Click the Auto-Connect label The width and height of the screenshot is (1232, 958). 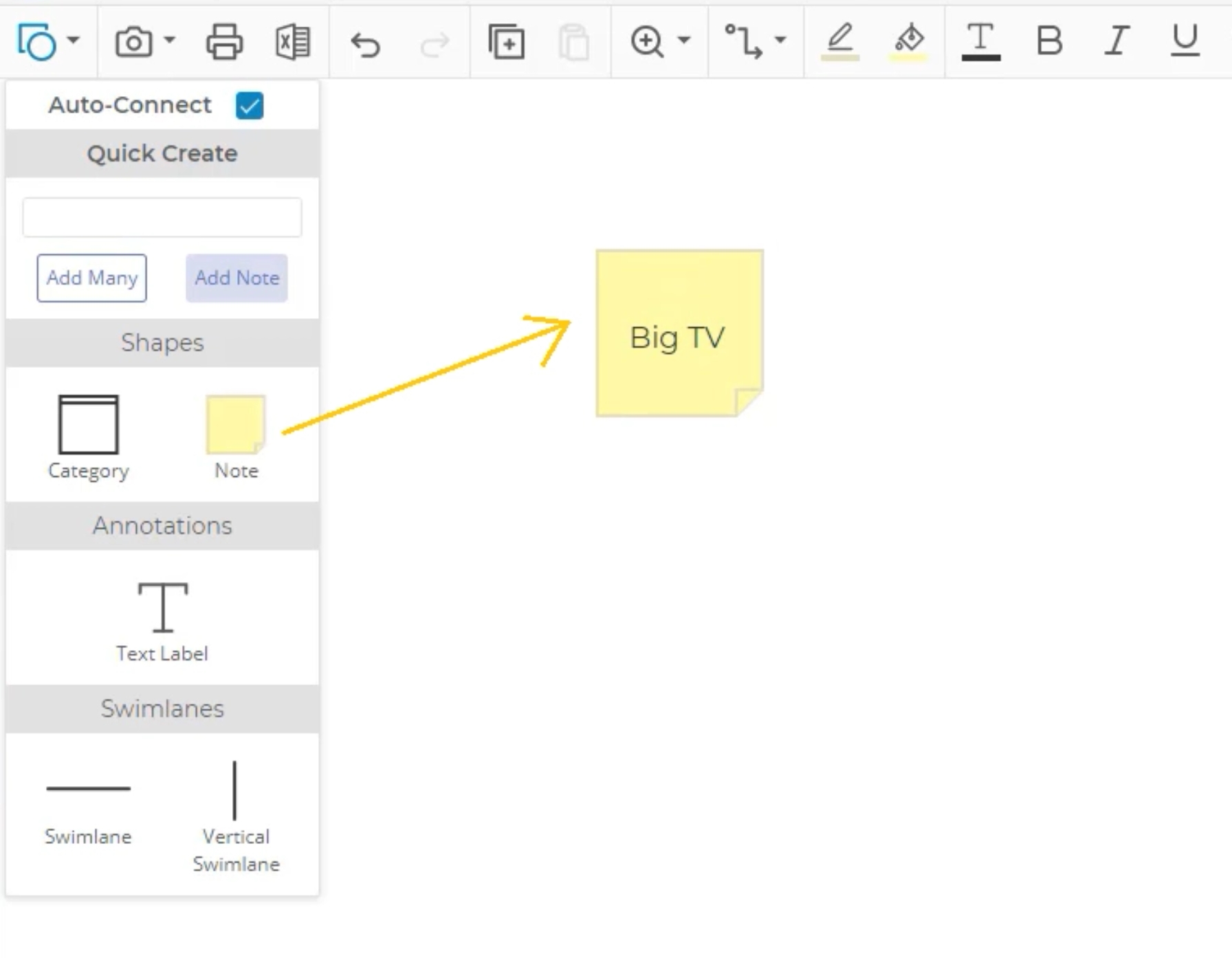[130, 105]
